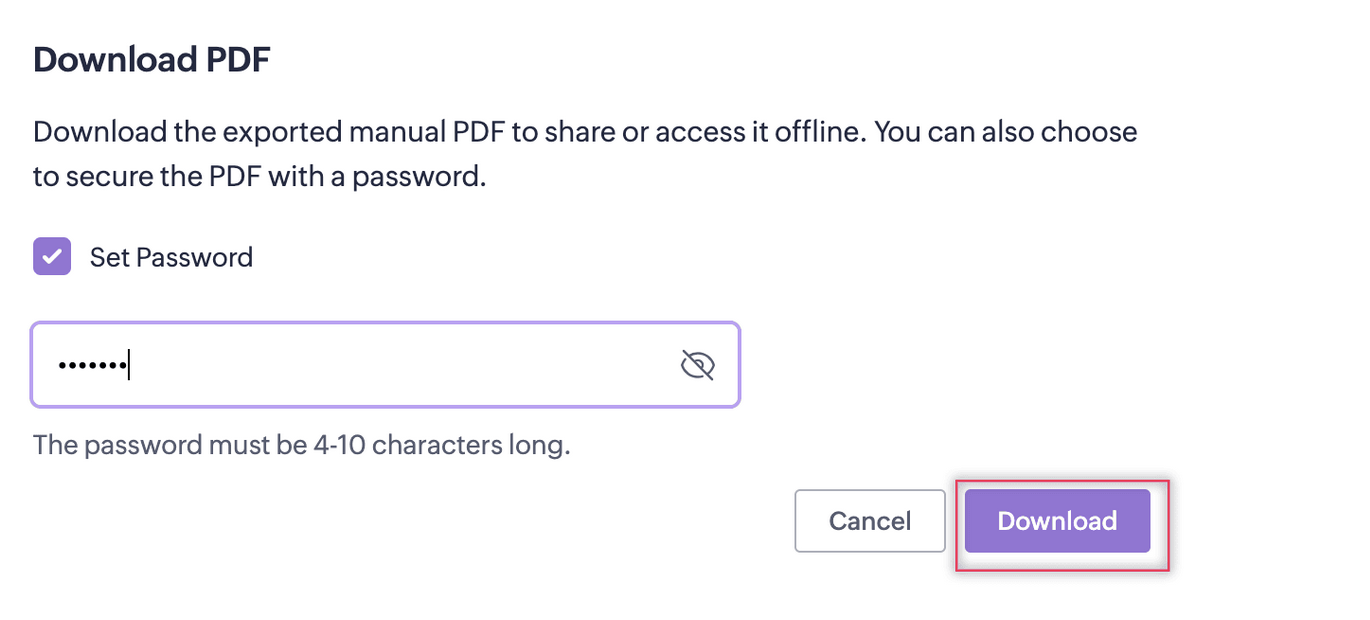Viewport: 1370px width, 620px height.
Task: Click the "Set Password" label text
Action: pyautogui.click(x=171, y=258)
